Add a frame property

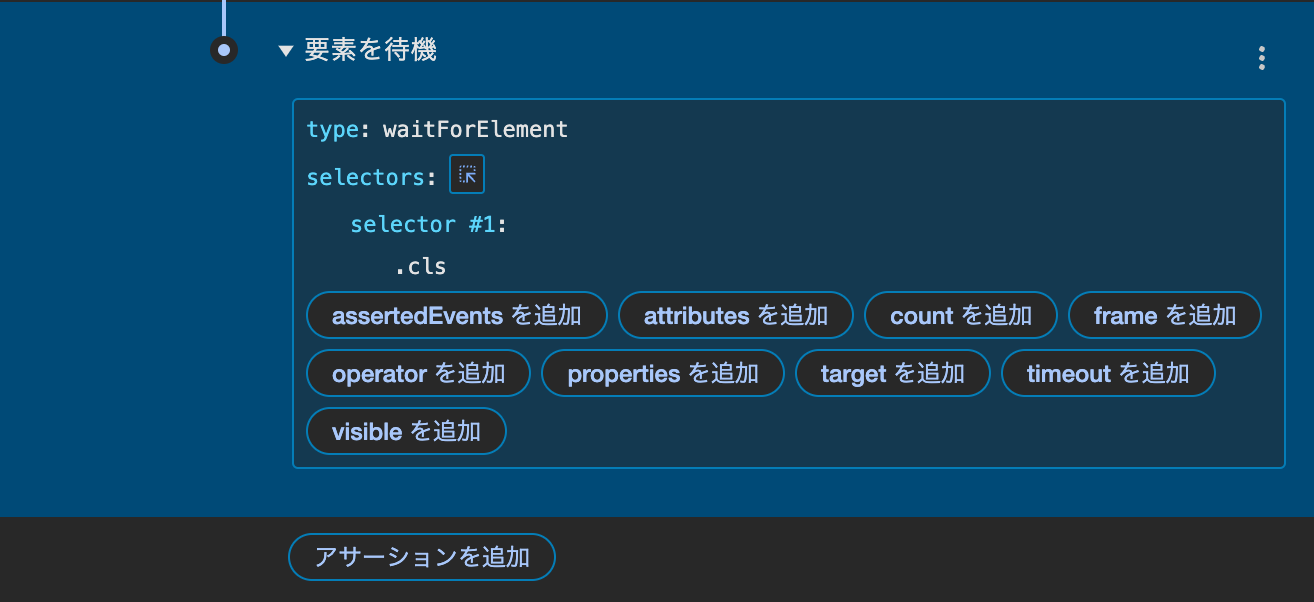click(1164, 316)
